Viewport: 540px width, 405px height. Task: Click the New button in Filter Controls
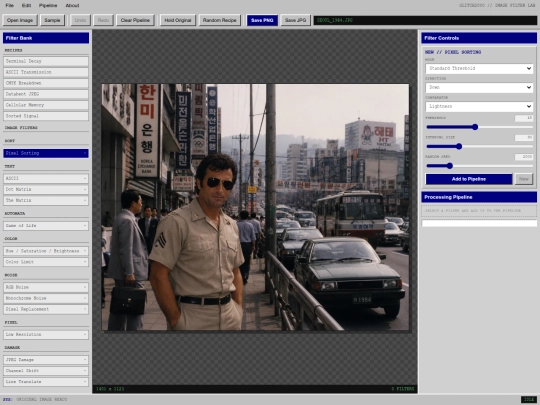click(524, 179)
